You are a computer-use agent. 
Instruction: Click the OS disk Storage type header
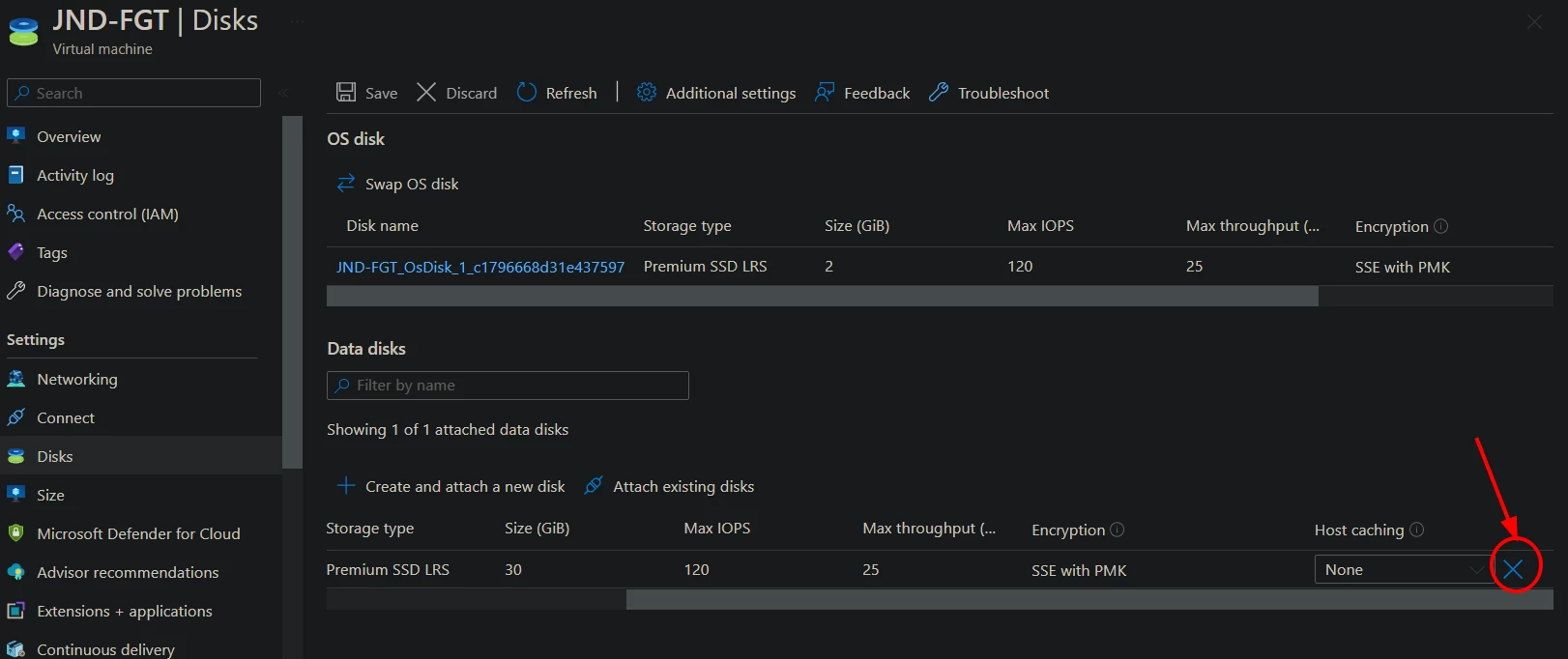(x=687, y=226)
